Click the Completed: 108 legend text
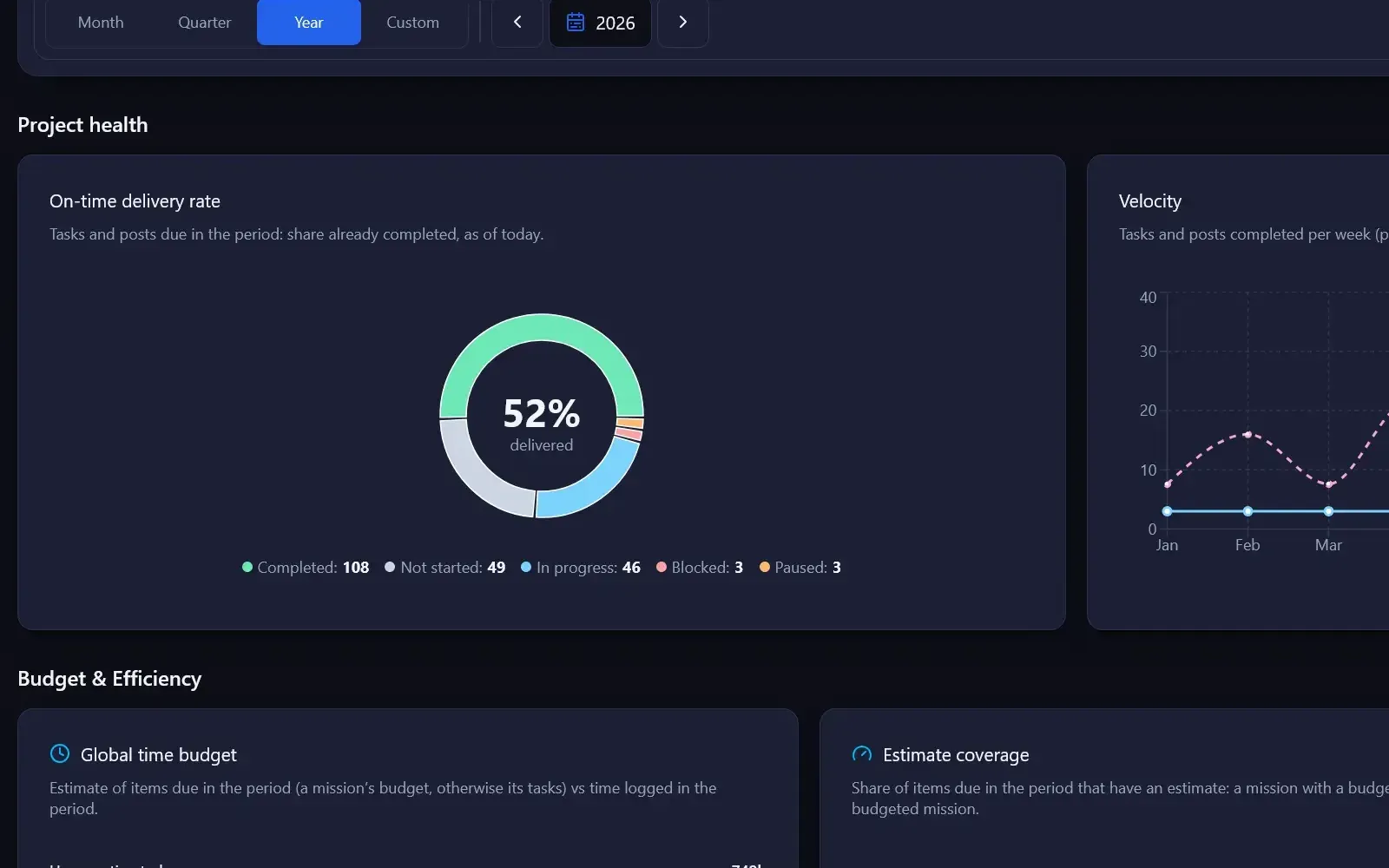 (313, 568)
